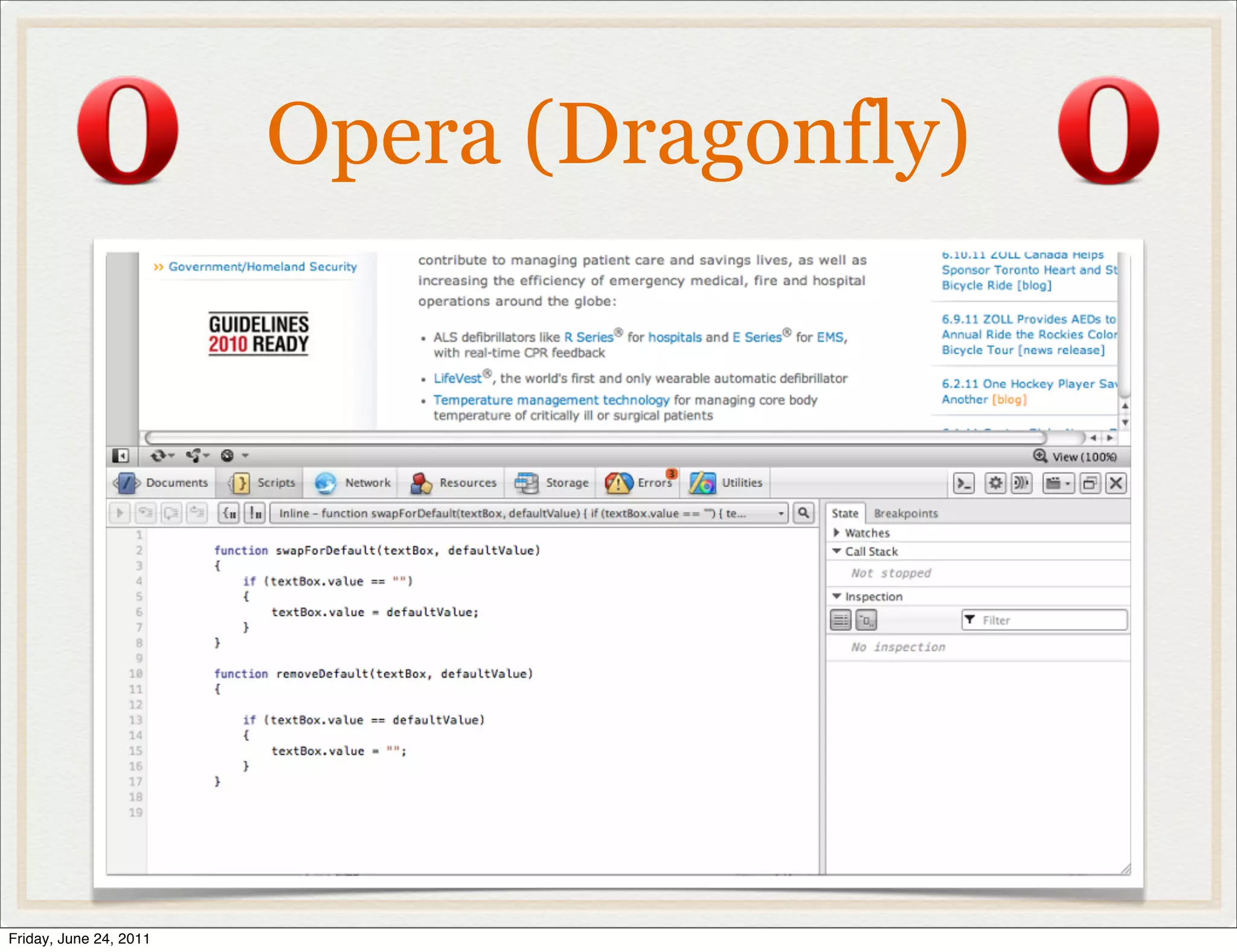Click the vertical scroll up arrow

coord(1125,406)
